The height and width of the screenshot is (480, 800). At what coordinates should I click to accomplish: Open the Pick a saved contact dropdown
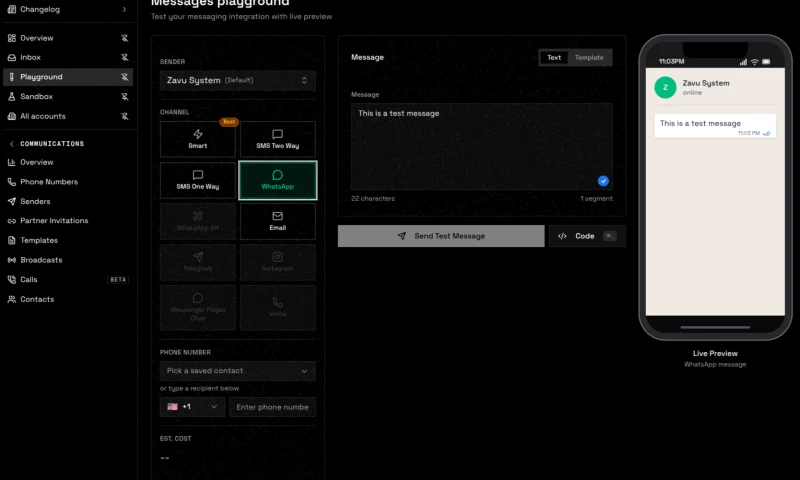(238, 371)
